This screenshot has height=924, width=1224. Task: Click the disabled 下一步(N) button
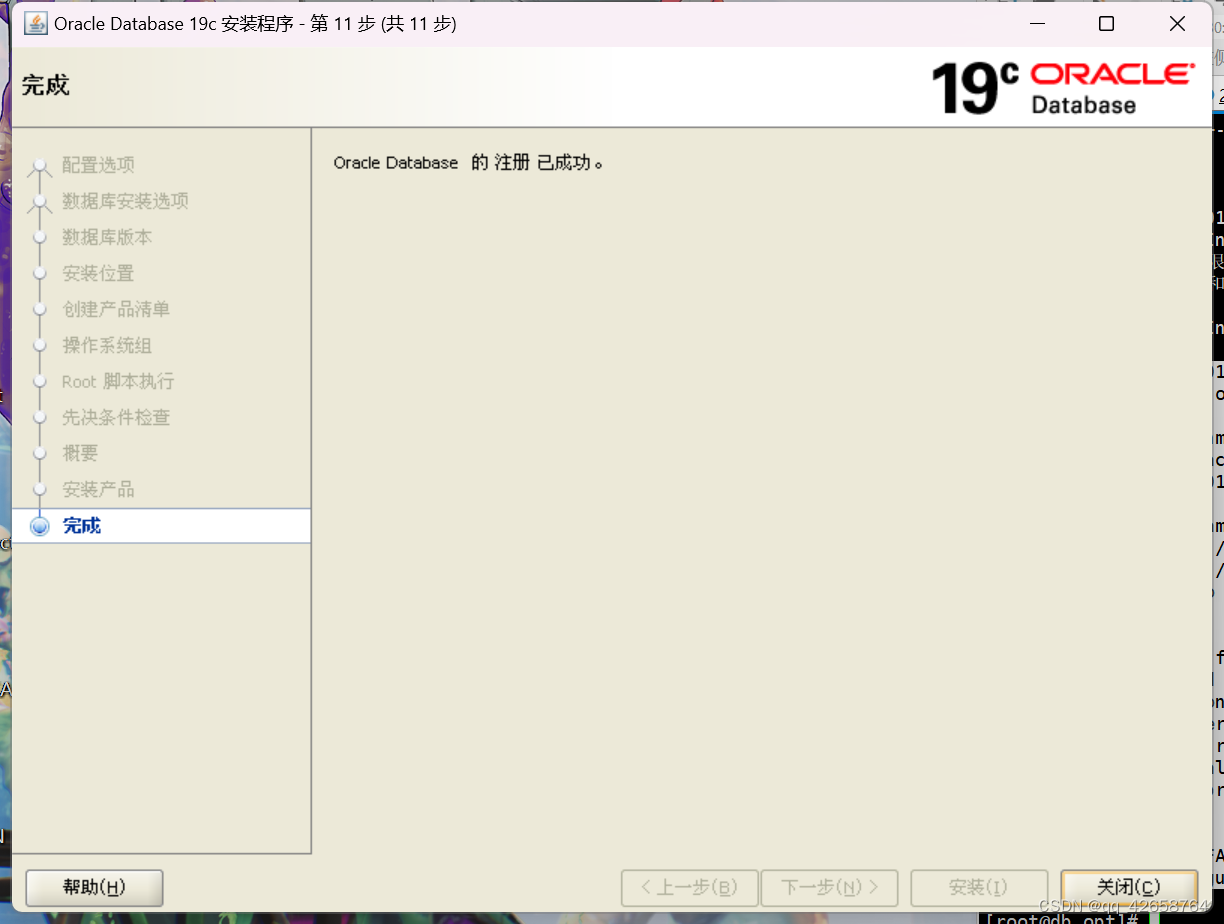829,887
